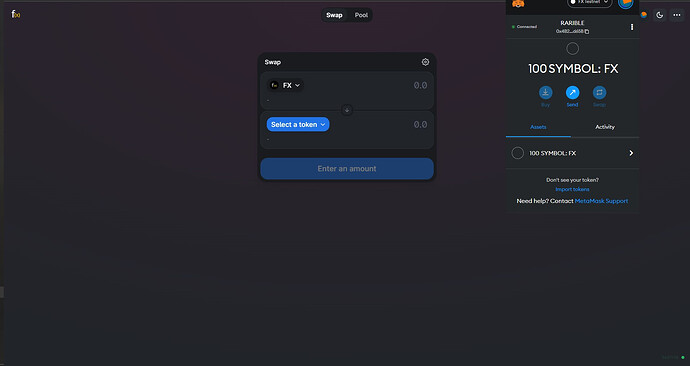Click the Send arrow icon
This screenshot has width=690, height=366.
pos(573,92)
